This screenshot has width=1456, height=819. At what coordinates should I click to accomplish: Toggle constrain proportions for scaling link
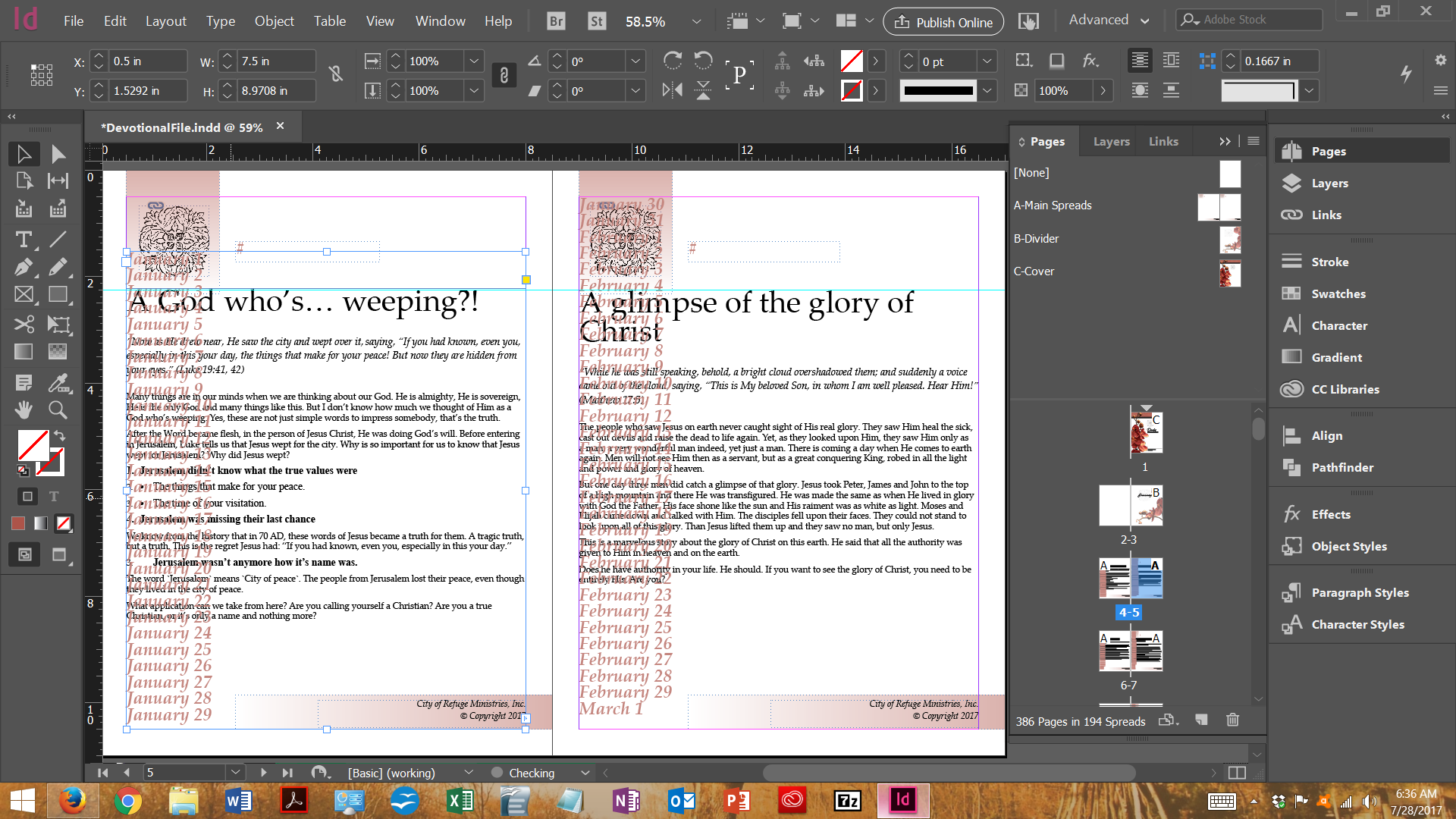[x=504, y=75]
